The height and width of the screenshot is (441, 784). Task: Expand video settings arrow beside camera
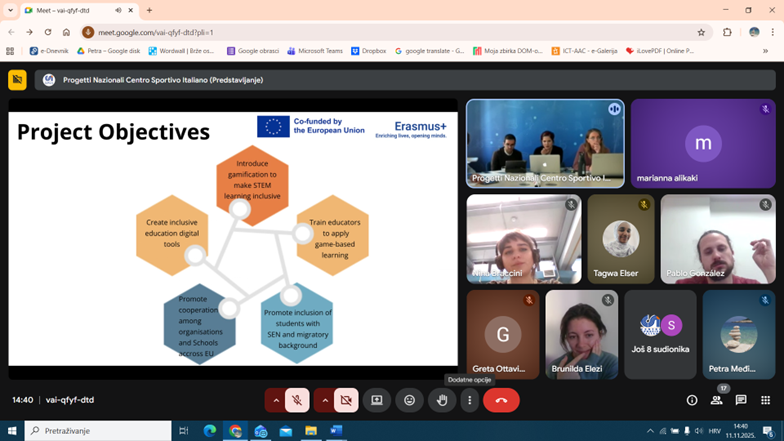point(324,400)
